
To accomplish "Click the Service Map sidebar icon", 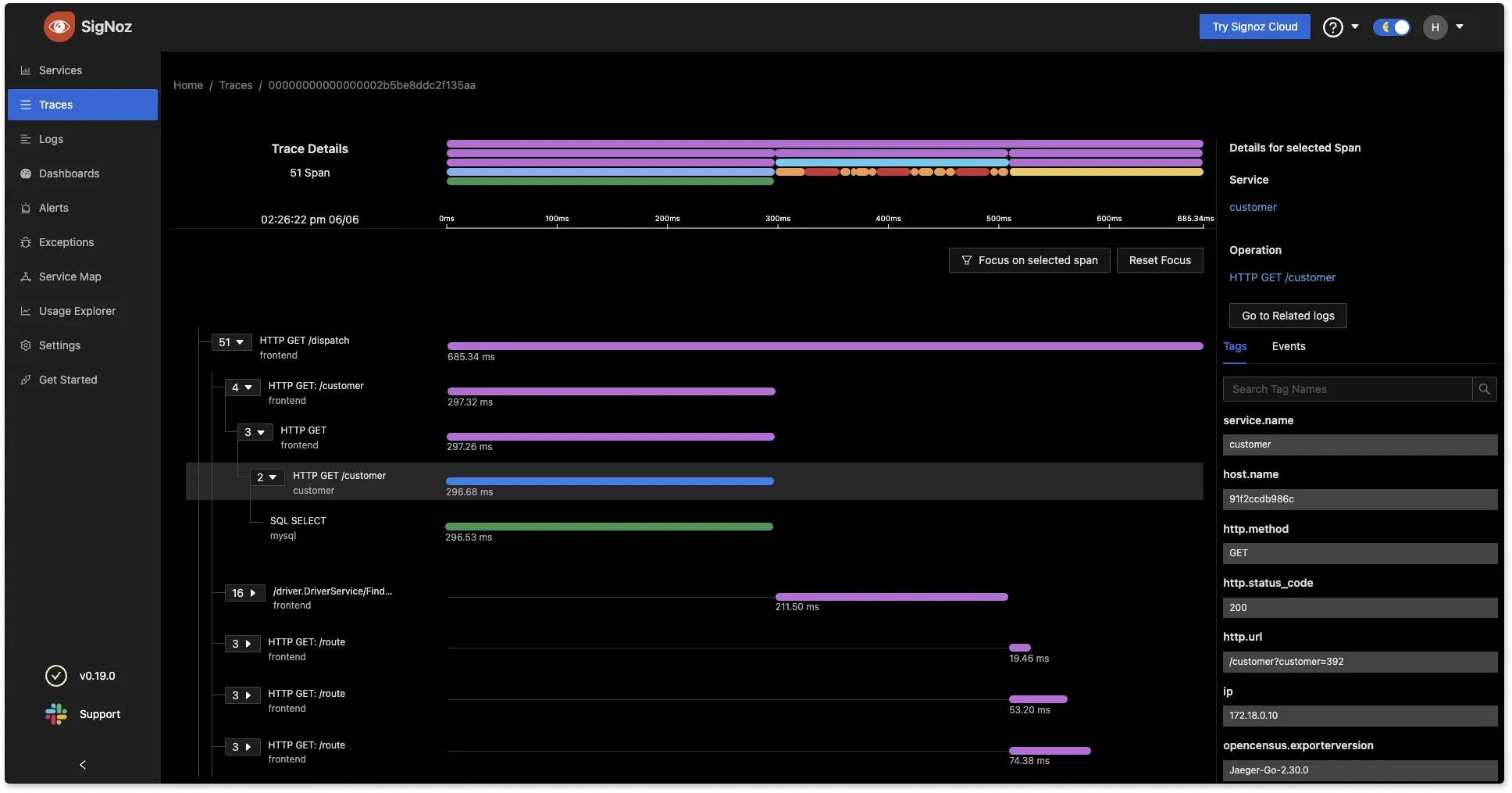I will (x=26, y=277).
